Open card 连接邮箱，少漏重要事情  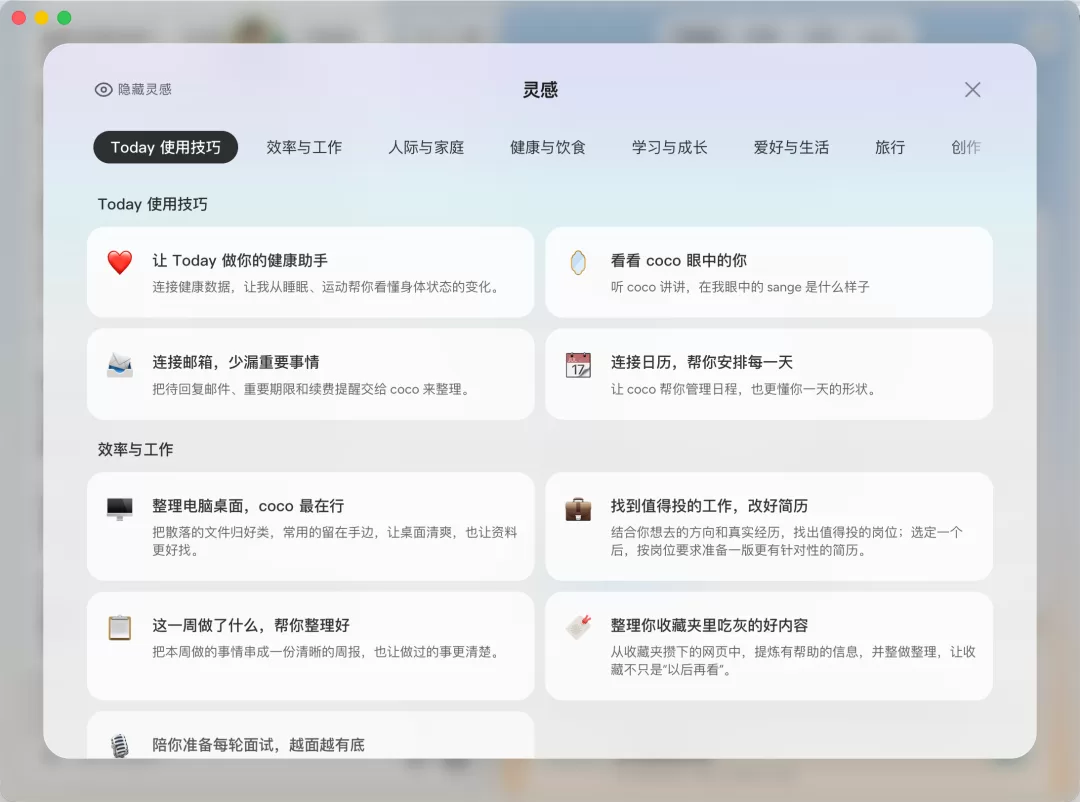tap(311, 374)
